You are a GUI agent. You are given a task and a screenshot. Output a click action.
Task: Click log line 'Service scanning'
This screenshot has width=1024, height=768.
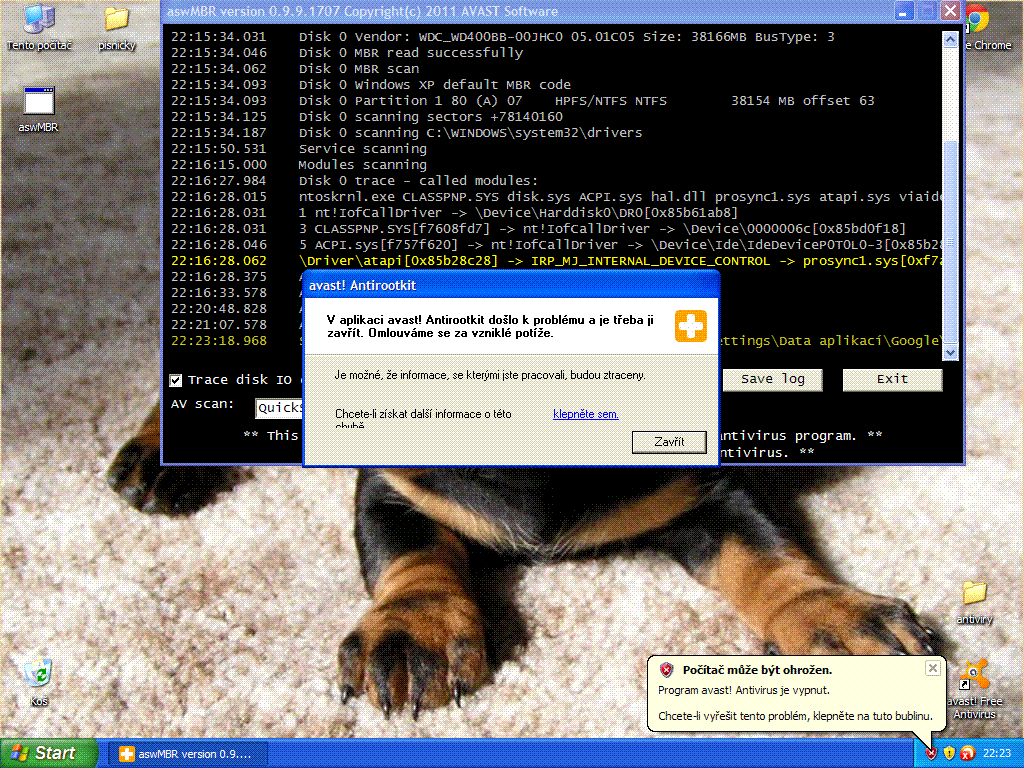pos(362,149)
